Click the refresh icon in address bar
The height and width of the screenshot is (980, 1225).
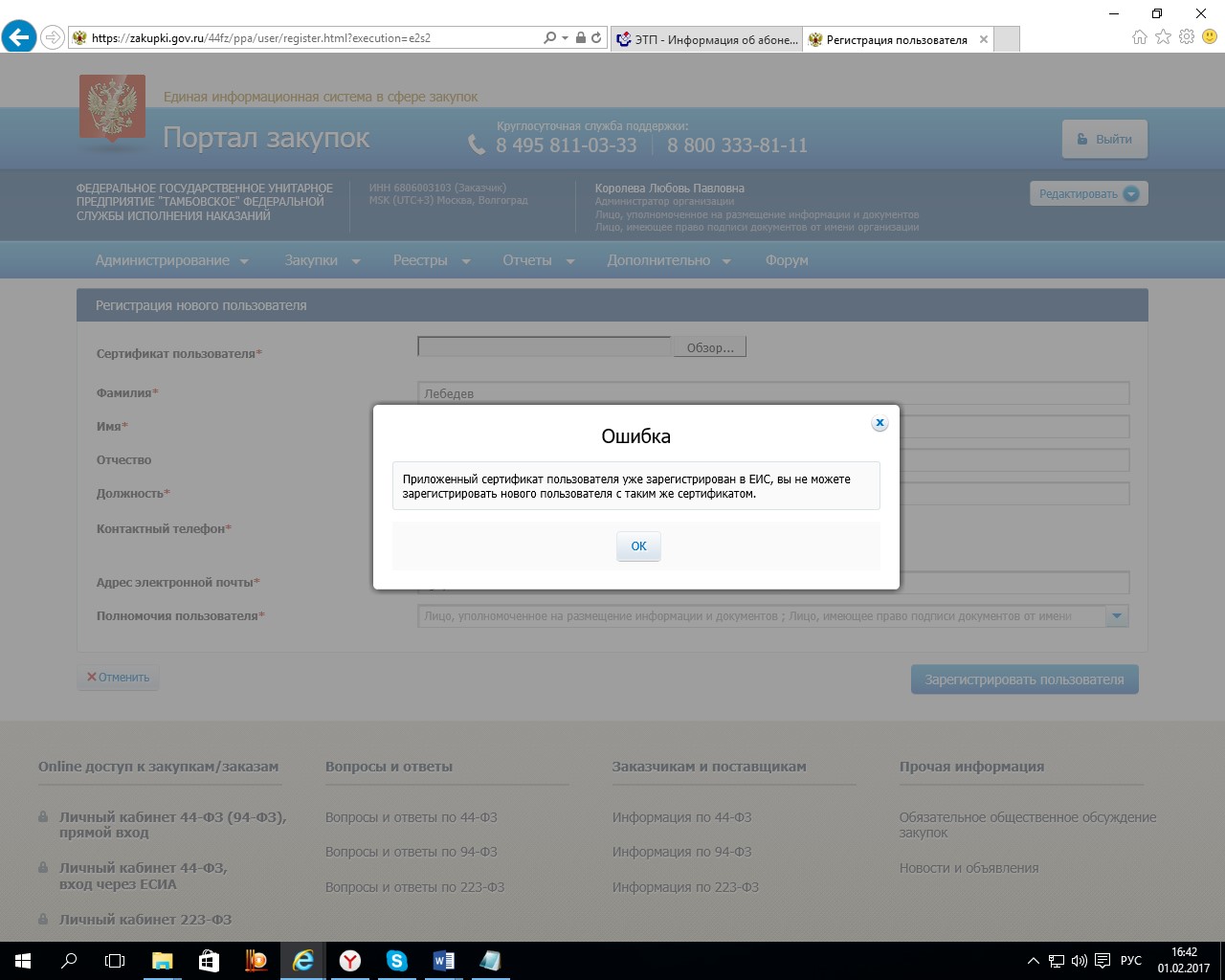pos(596,38)
